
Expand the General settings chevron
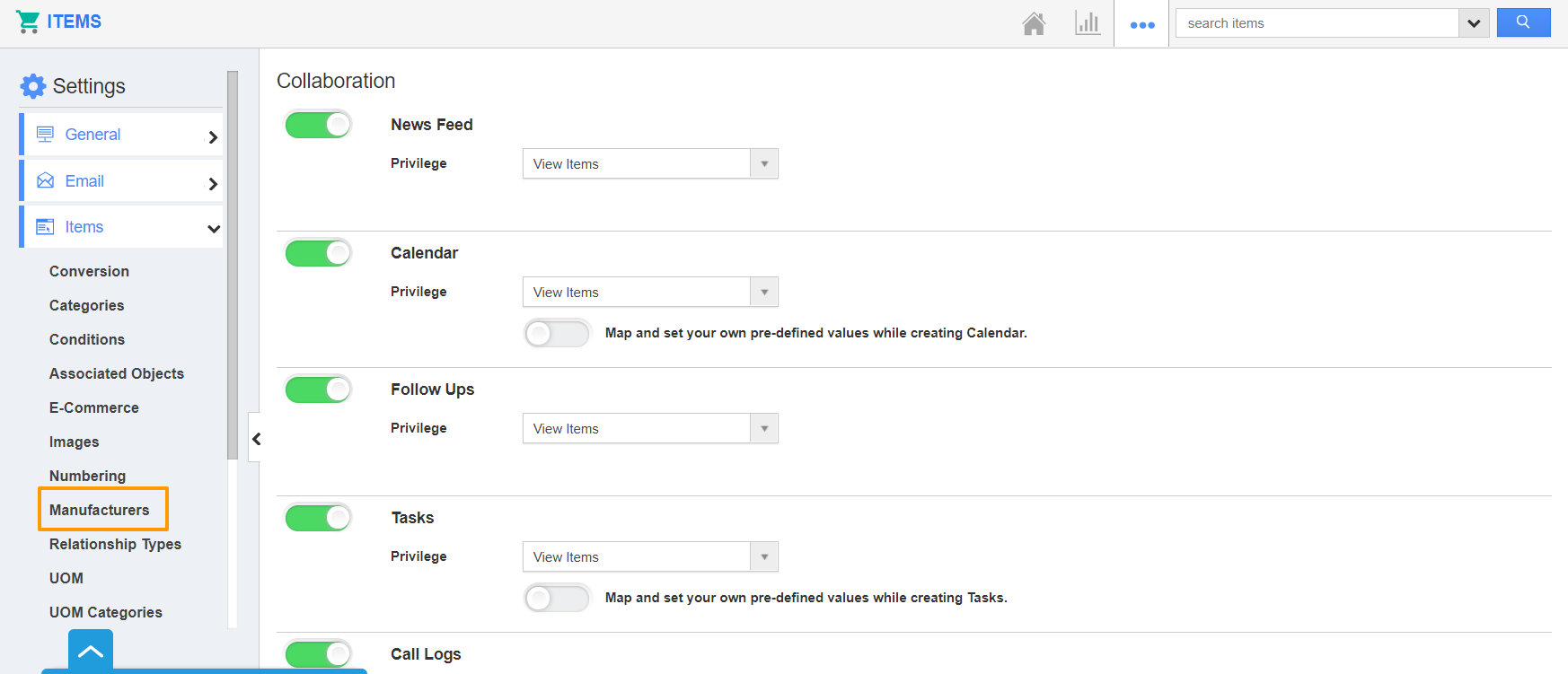[213, 137]
